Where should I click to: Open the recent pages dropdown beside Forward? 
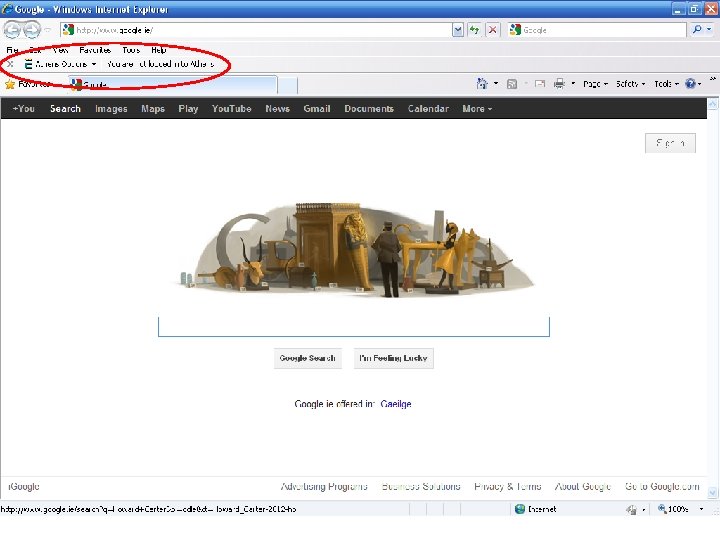coord(47,30)
